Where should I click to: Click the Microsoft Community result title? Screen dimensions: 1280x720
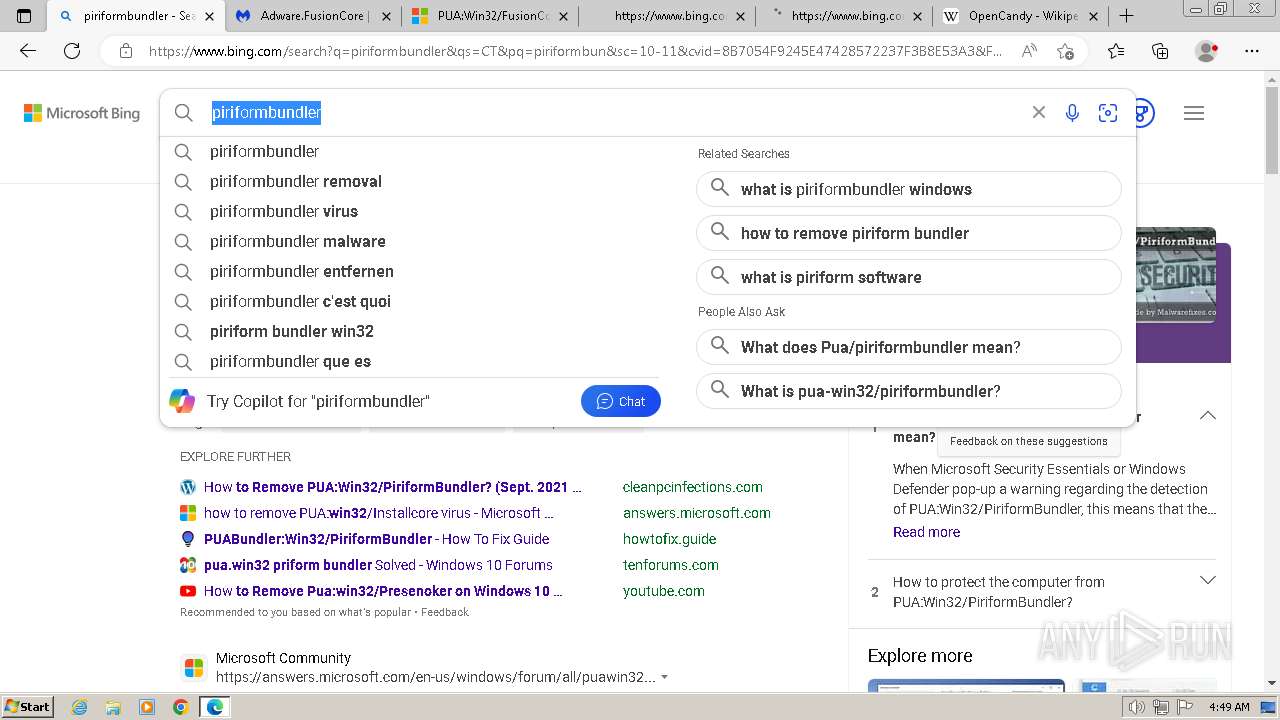point(283,658)
